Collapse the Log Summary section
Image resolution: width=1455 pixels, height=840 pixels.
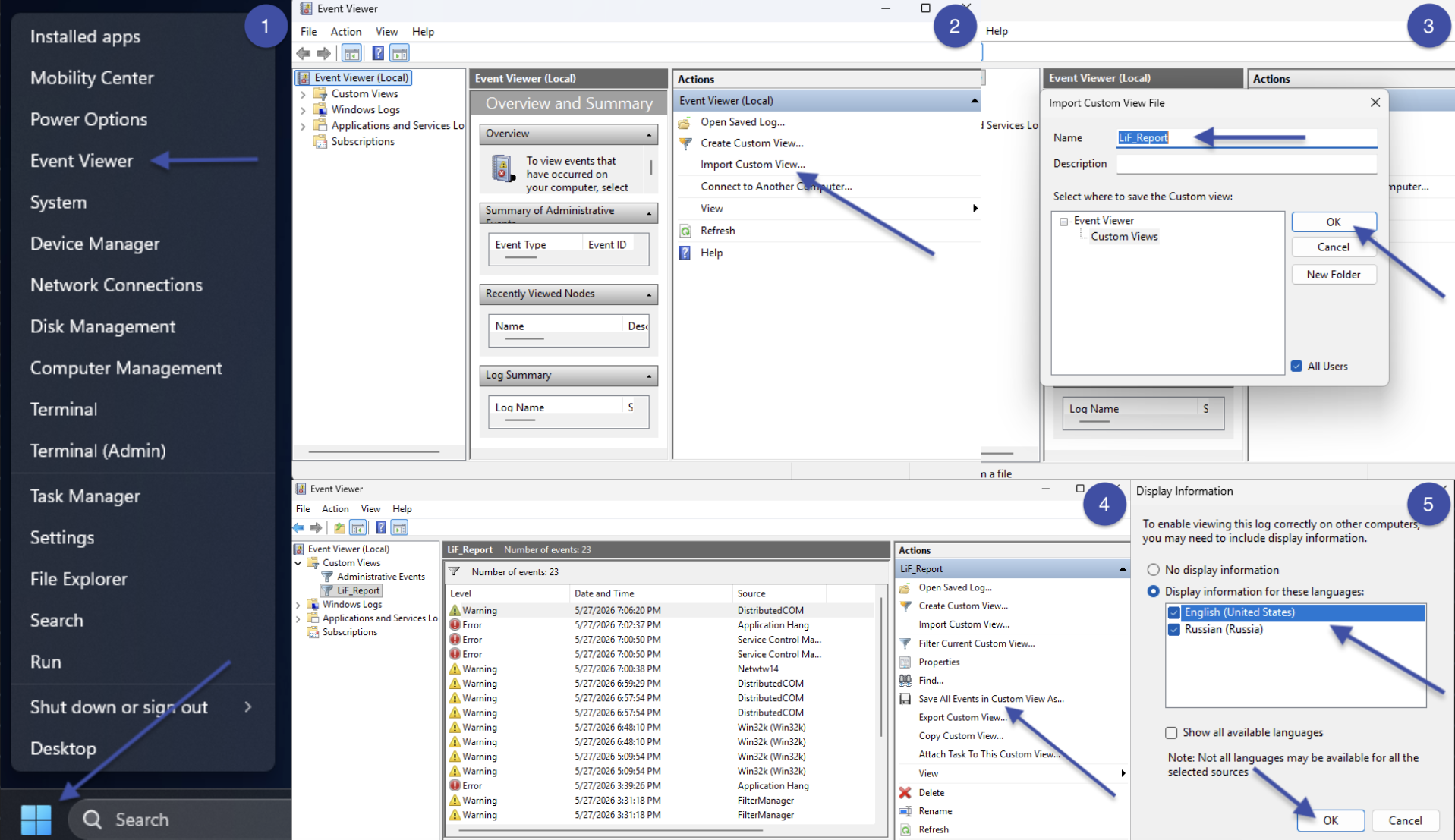click(x=649, y=376)
